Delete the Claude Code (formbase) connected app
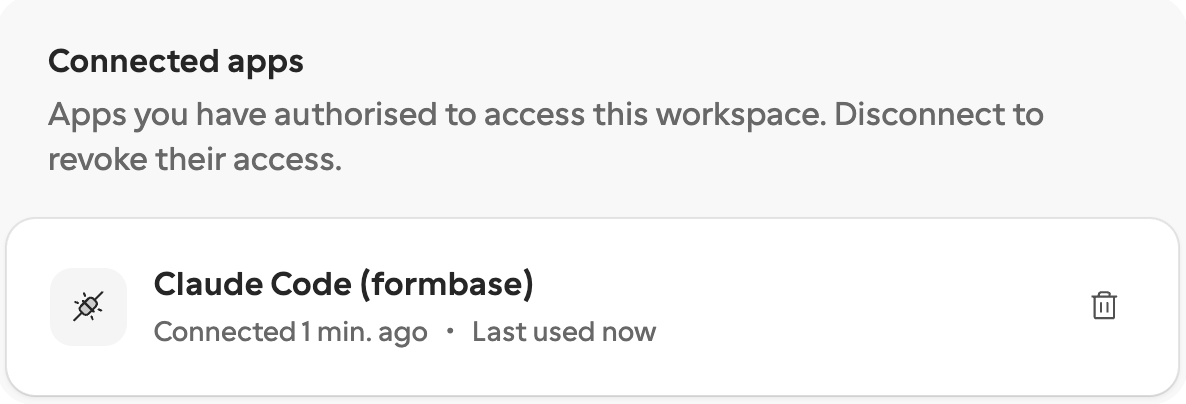1186x404 pixels. 1104,306
